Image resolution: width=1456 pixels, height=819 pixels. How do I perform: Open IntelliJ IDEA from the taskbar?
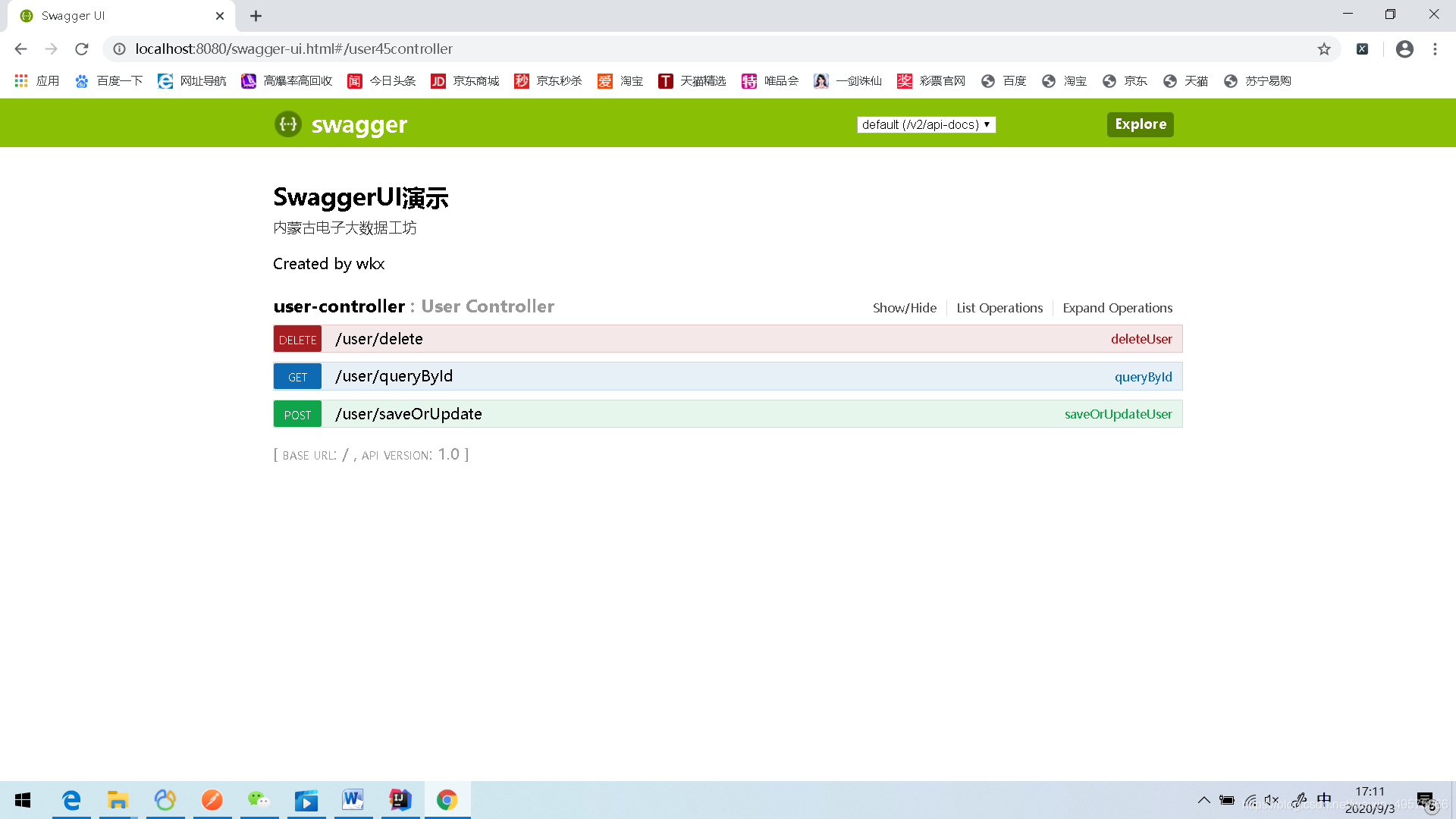pos(400,800)
